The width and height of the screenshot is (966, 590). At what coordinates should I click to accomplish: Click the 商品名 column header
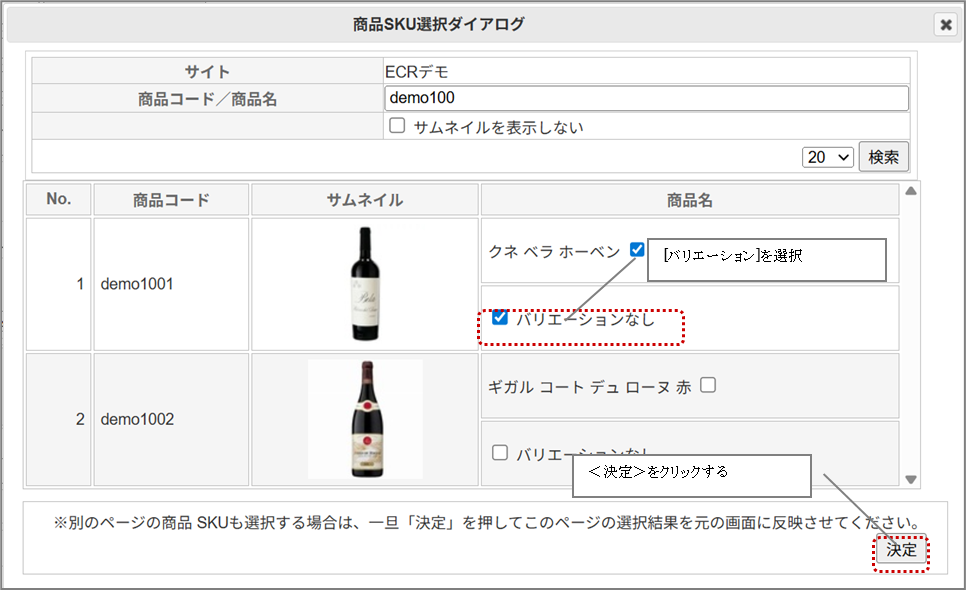(x=690, y=200)
